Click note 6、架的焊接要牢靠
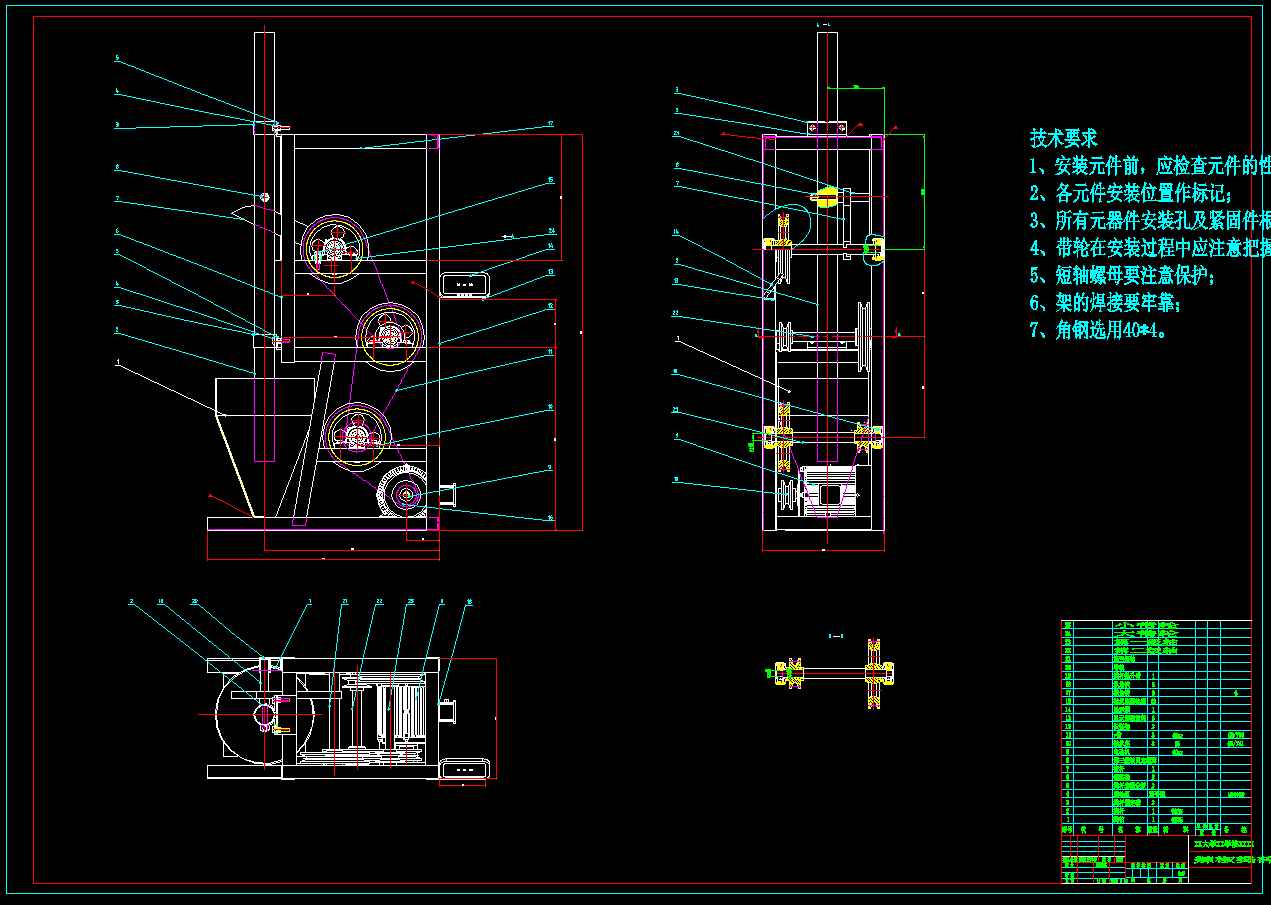 (x=1106, y=302)
